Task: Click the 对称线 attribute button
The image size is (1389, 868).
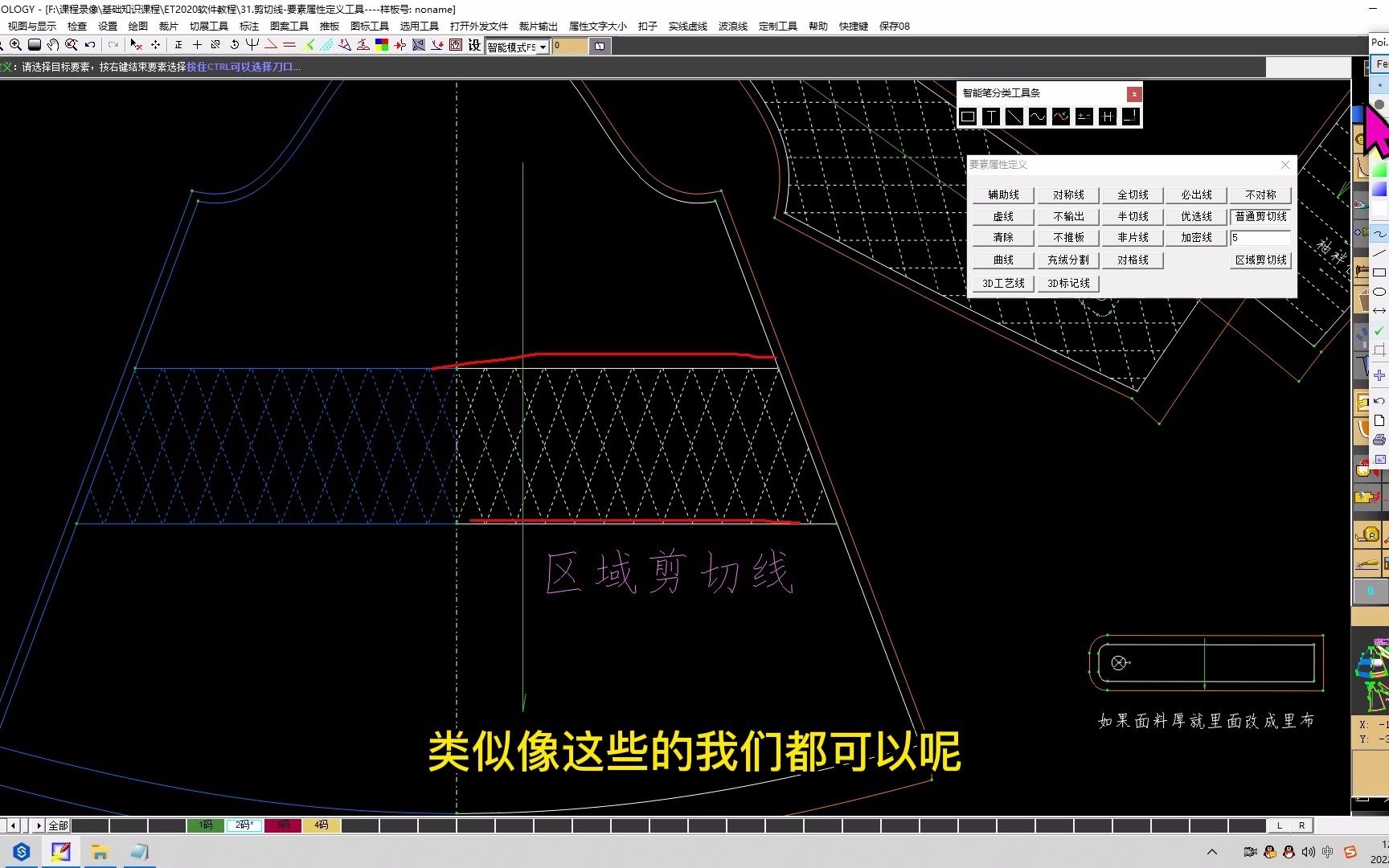Action: [1068, 195]
